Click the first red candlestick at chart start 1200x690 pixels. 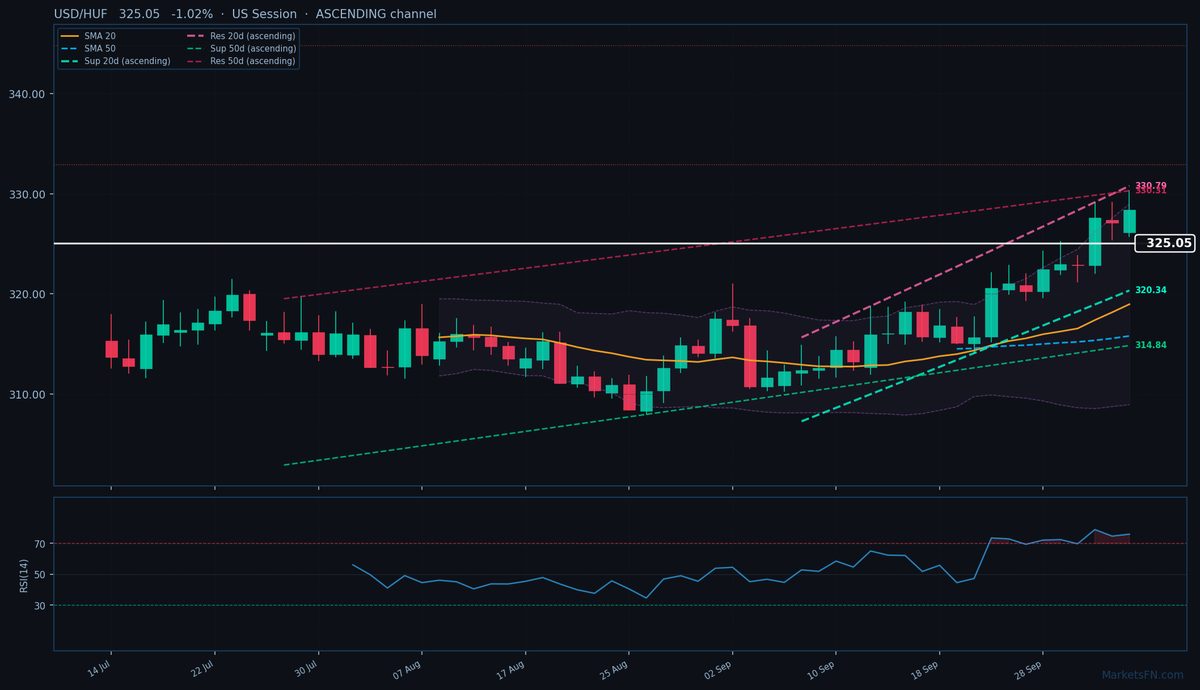pos(111,349)
